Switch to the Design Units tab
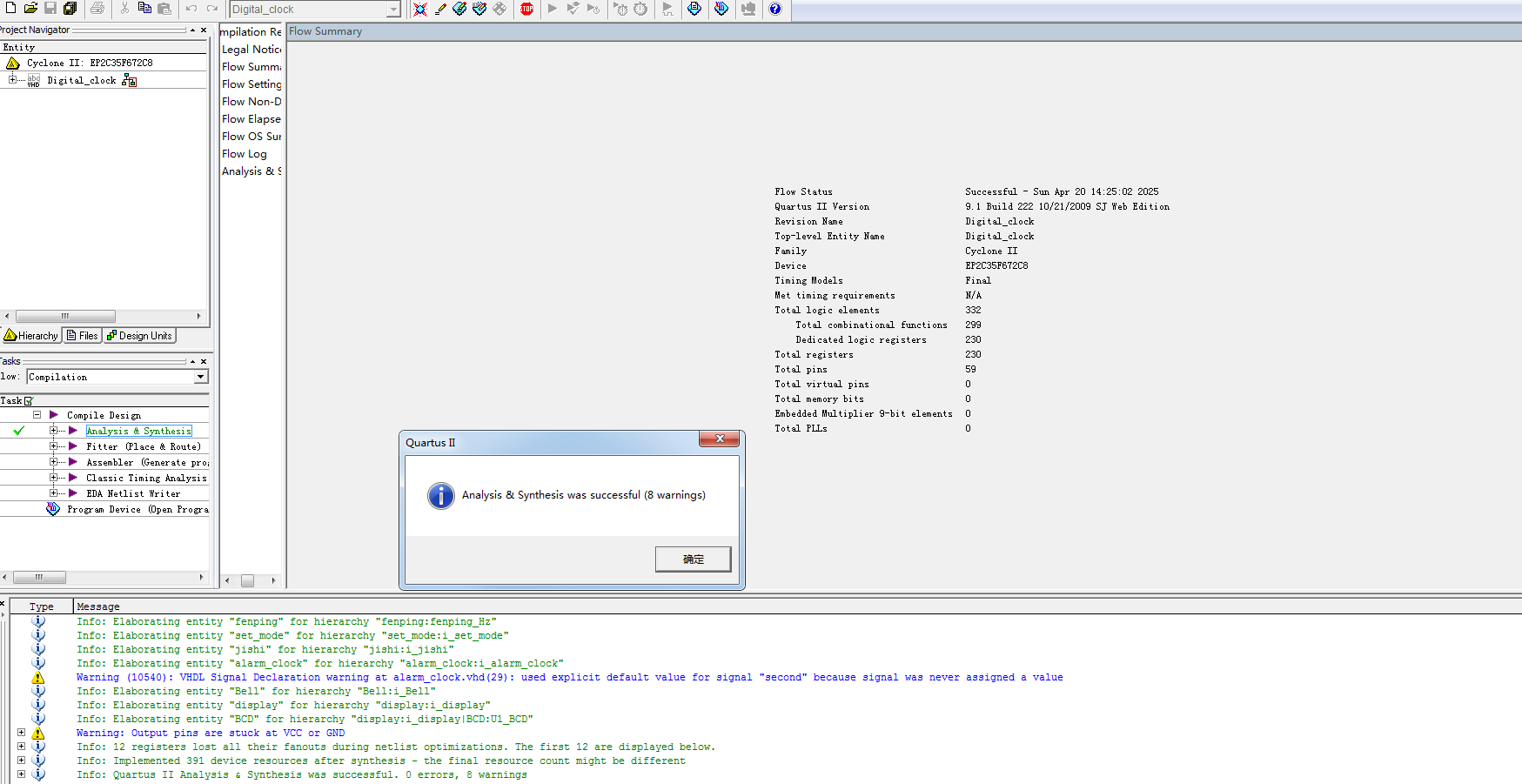The height and width of the screenshot is (784, 1522). (139, 335)
